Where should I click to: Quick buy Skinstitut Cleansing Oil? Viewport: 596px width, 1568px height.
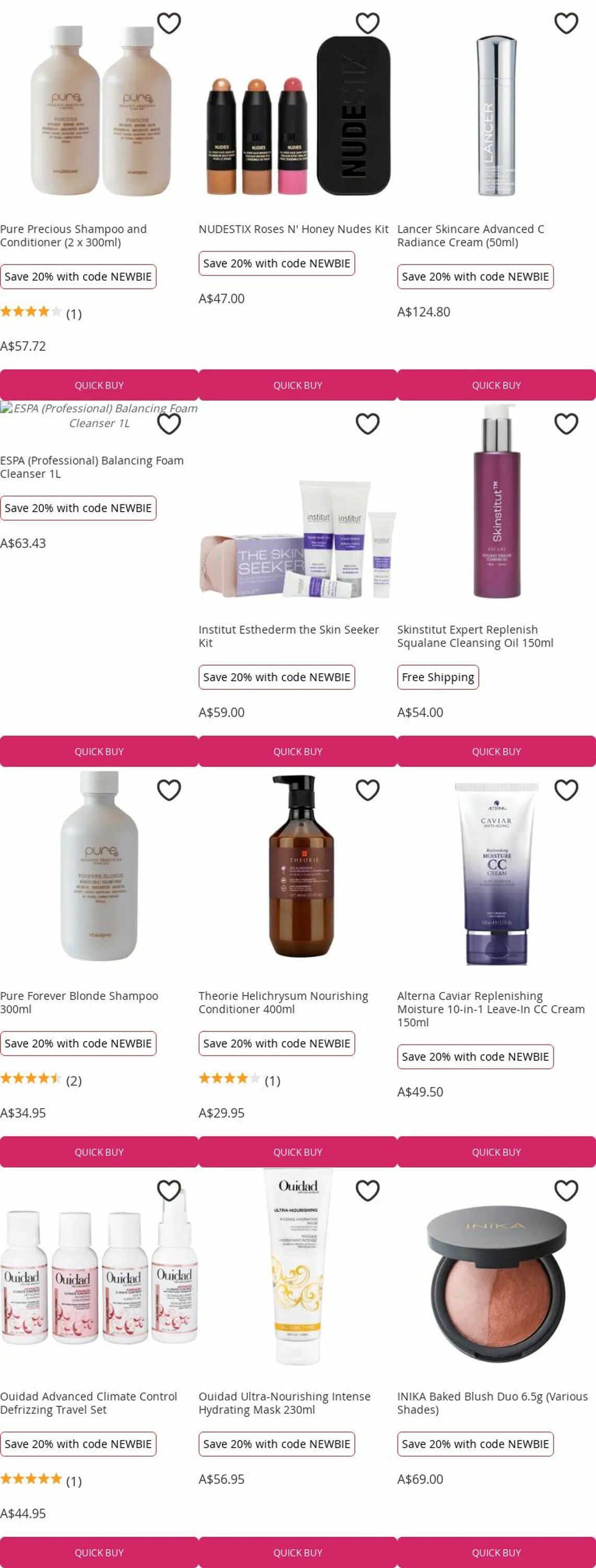(496, 752)
